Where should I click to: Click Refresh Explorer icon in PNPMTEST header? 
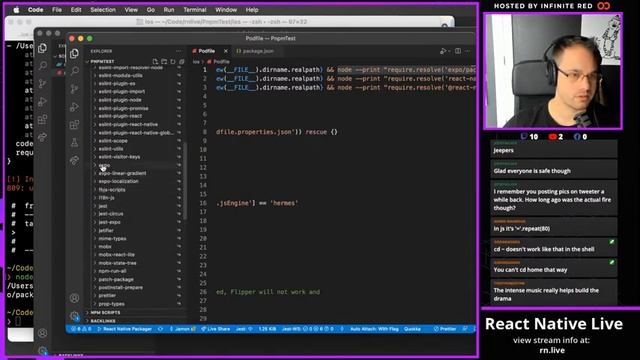173,62
